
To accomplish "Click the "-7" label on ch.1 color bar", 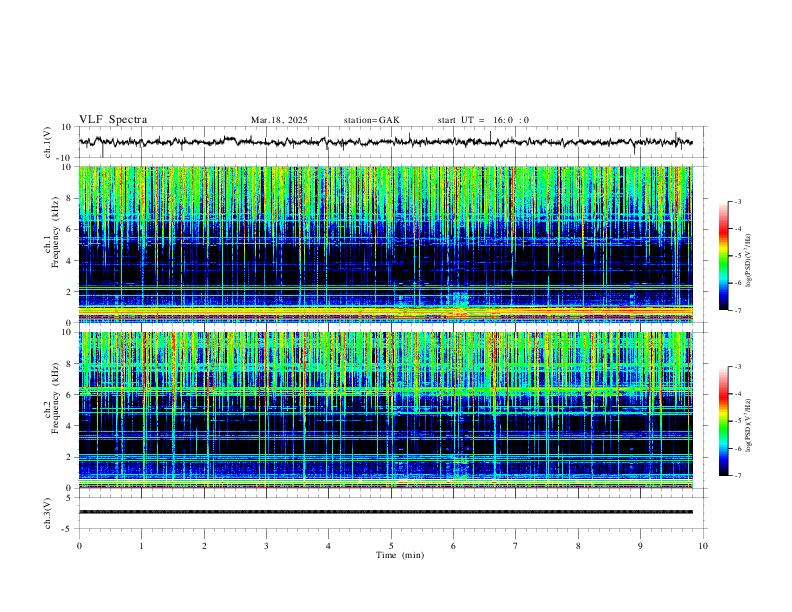I will pyautogui.click(x=737, y=310).
